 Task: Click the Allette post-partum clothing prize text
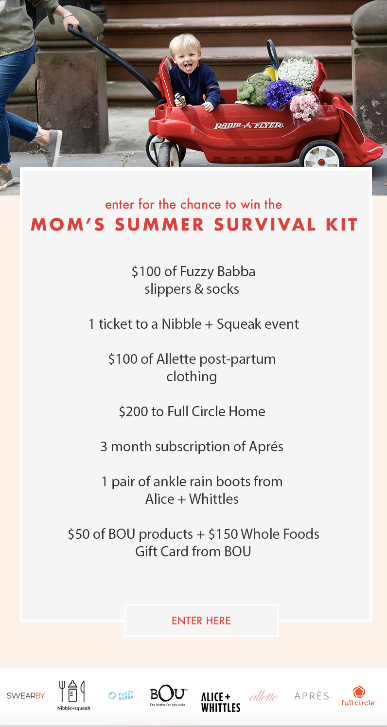pos(192,367)
